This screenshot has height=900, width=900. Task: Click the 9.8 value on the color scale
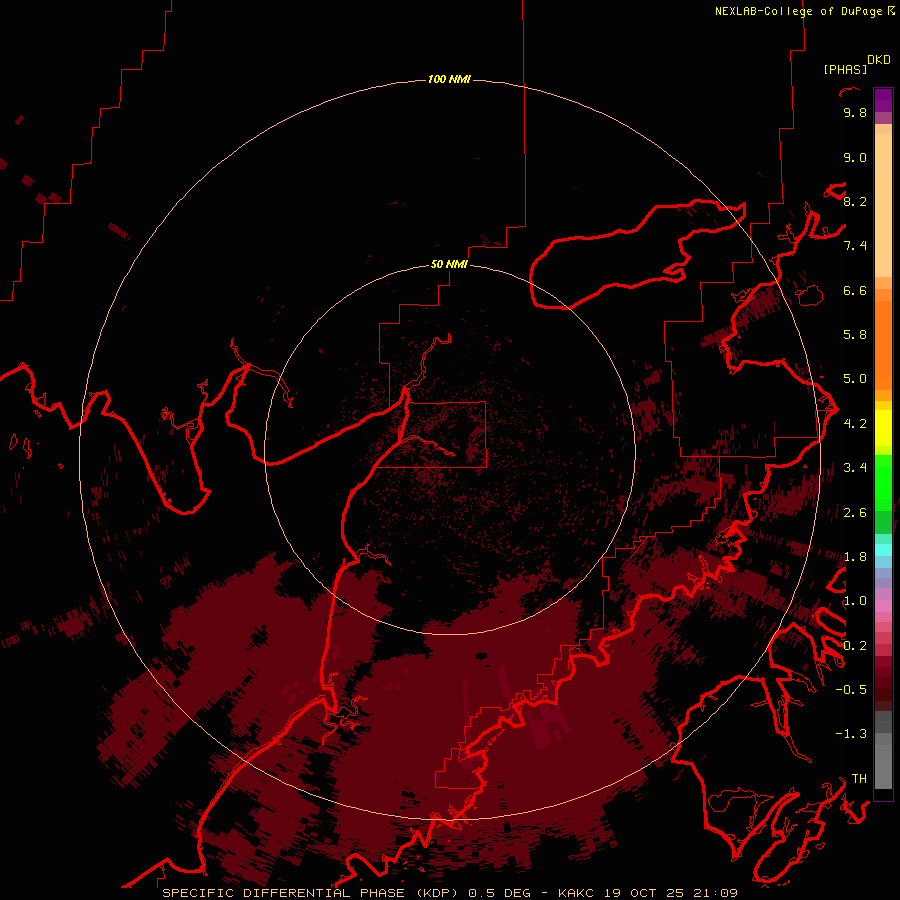855,112
